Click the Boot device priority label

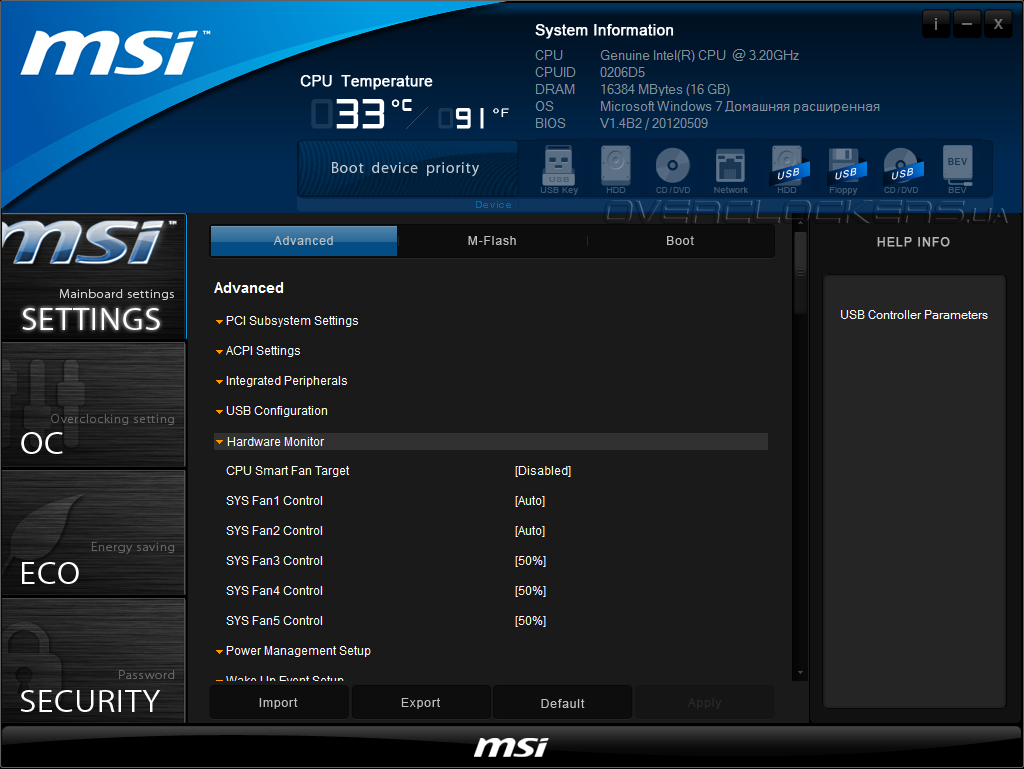(x=405, y=168)
